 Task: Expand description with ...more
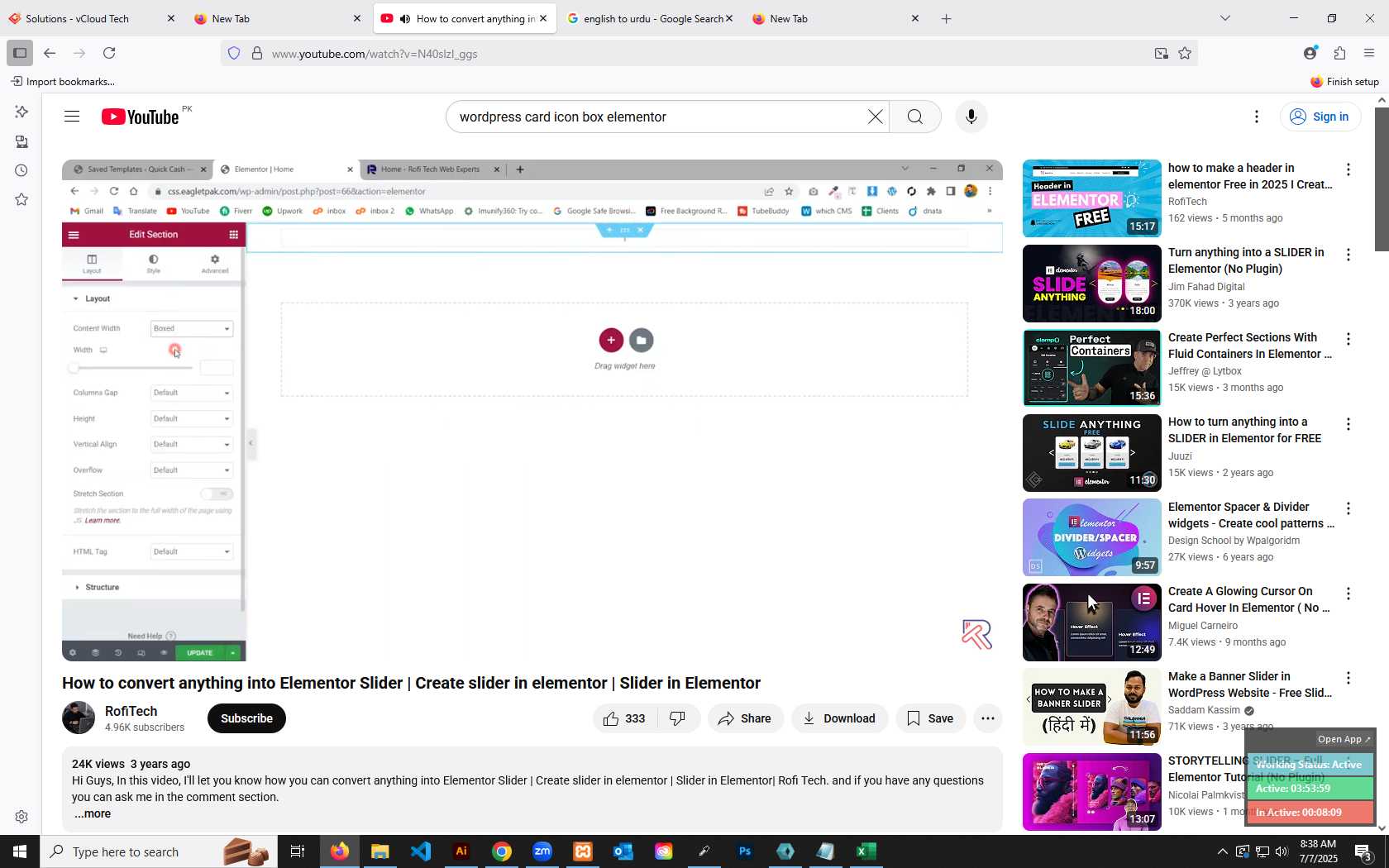(x=93, y=814)
